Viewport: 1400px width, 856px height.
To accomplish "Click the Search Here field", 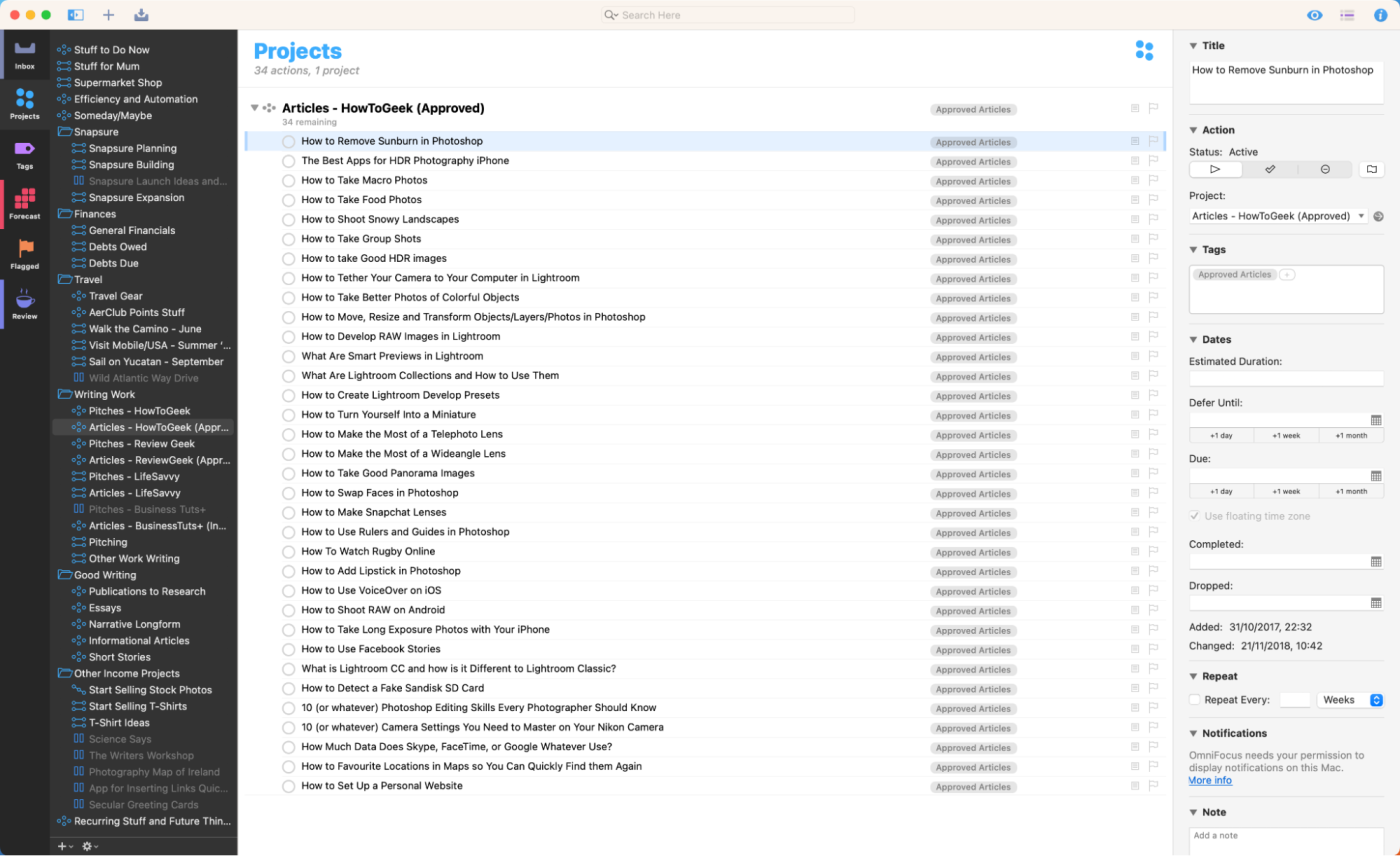I will click(x=727, y=15).
